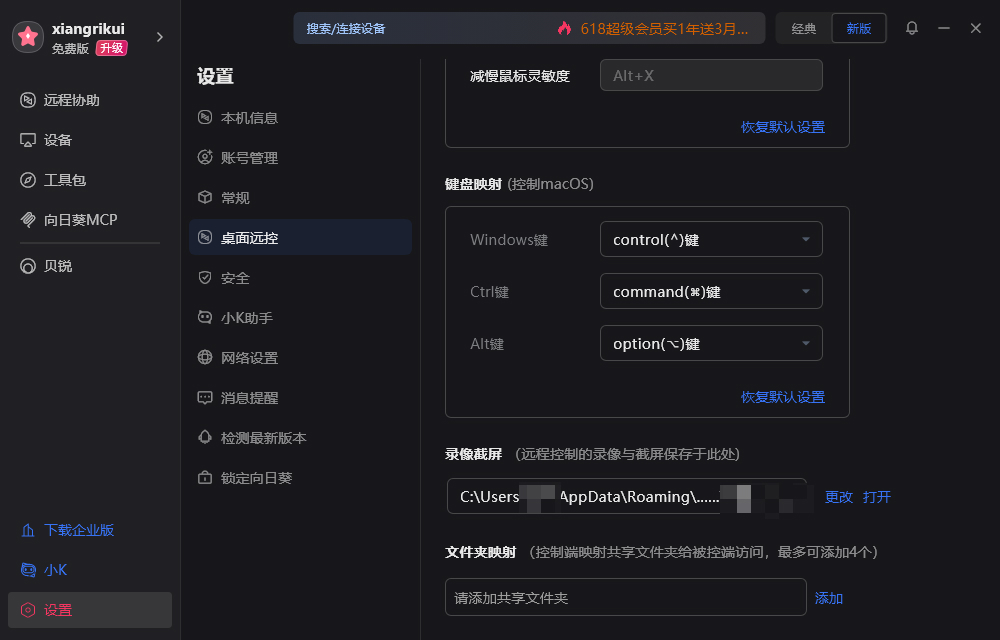Open 远程协助 remote assistance icon
The image size is (1000, 640).
27,100
